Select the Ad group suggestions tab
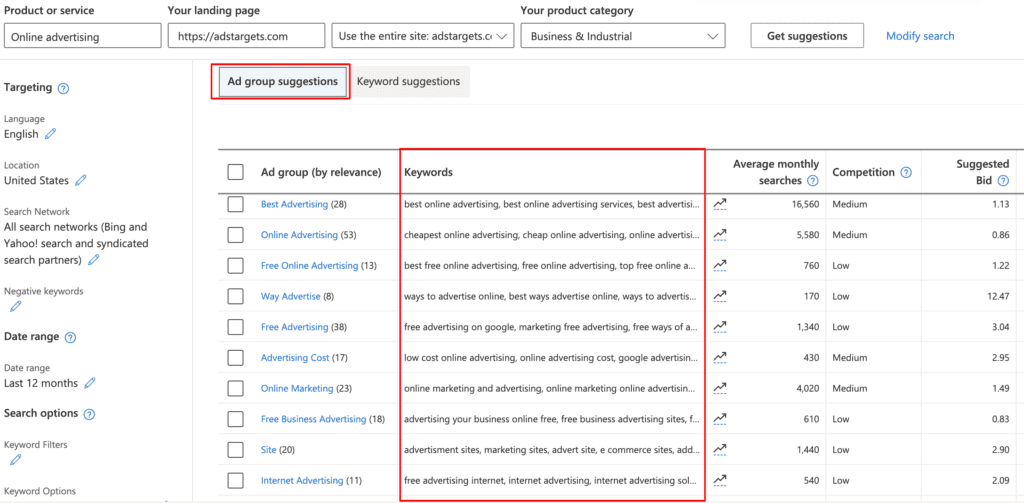 [x=282, y=81]
